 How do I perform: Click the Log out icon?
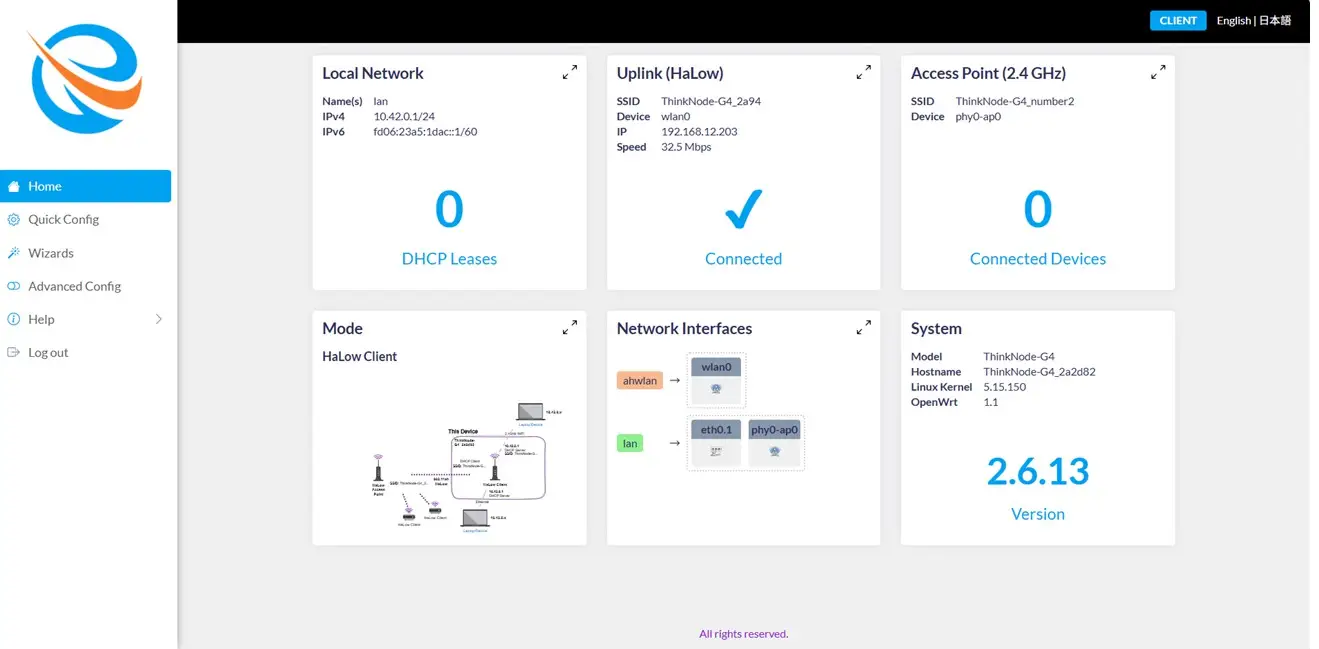click(14, 352)
